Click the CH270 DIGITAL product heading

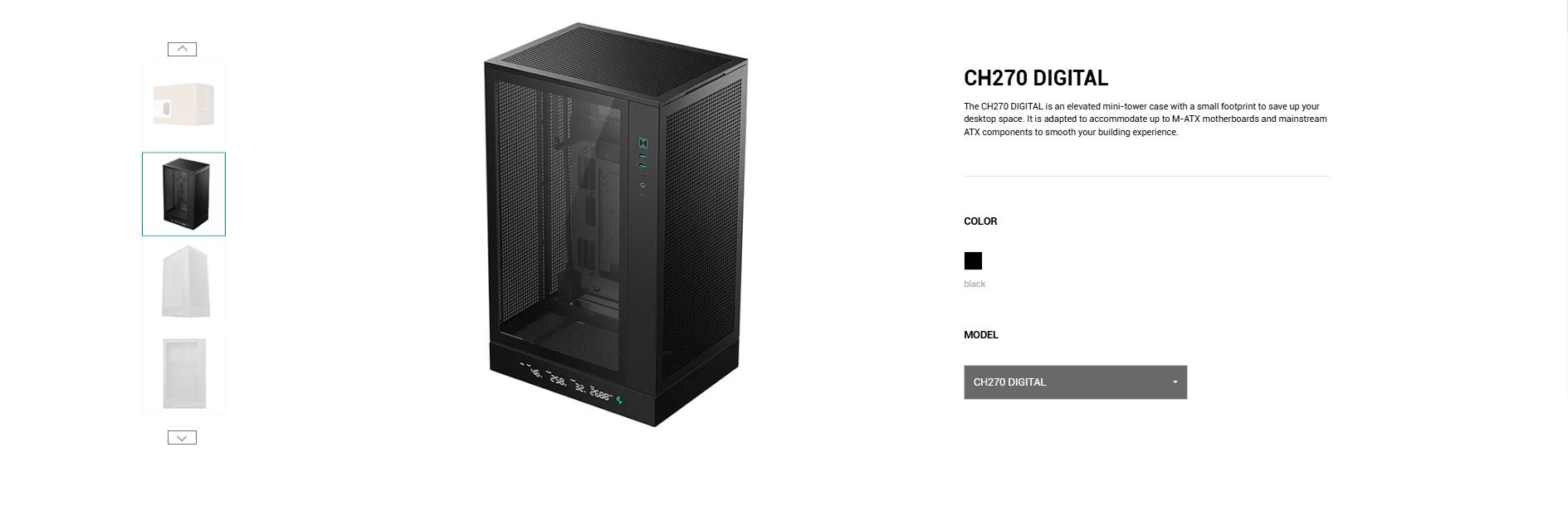tap(1036, 78)
